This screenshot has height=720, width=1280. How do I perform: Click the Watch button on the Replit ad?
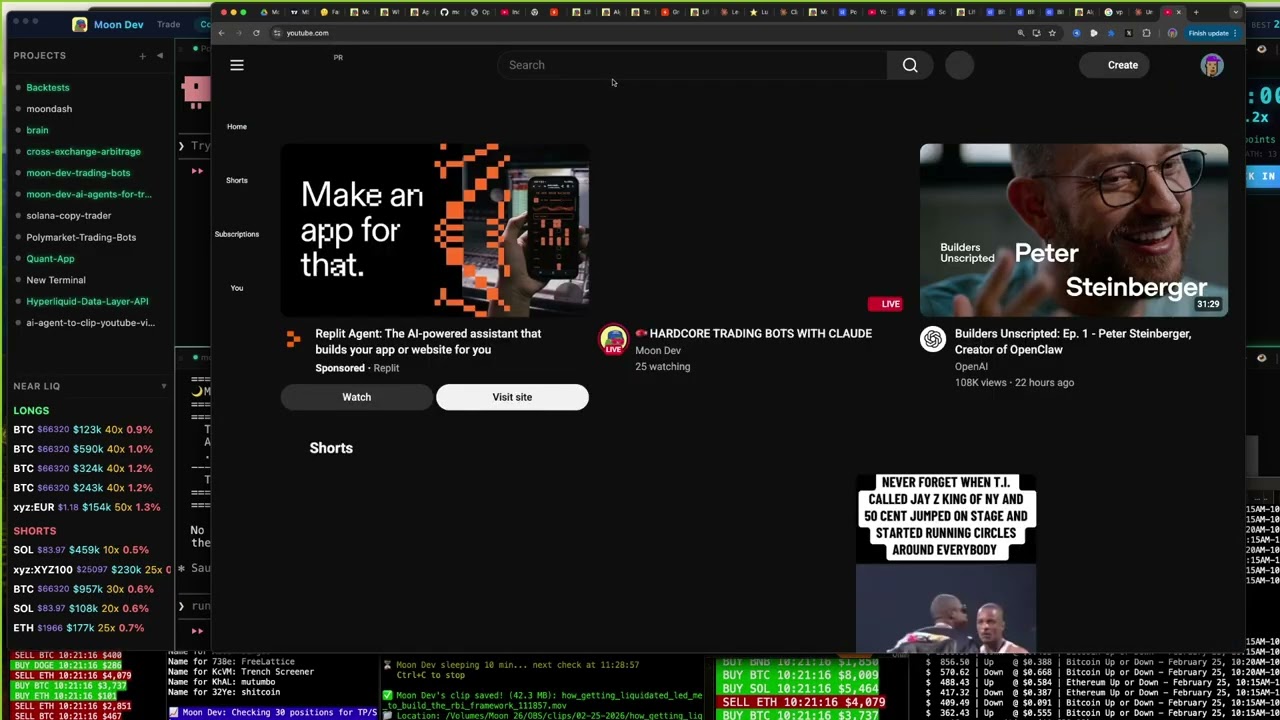(x=357, y=397)
